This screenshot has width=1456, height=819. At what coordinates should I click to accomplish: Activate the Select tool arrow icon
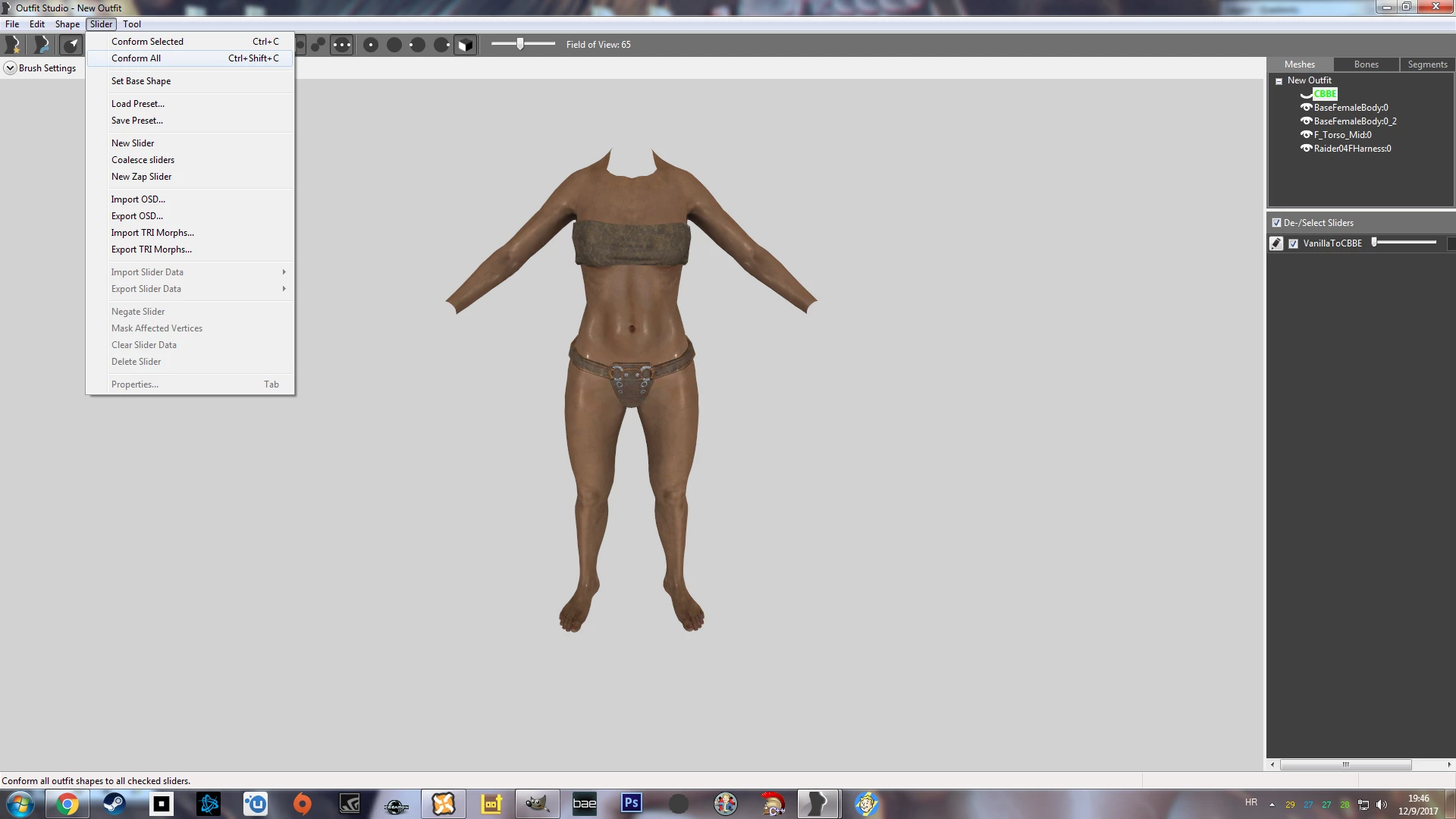click(x=71, y=45)
